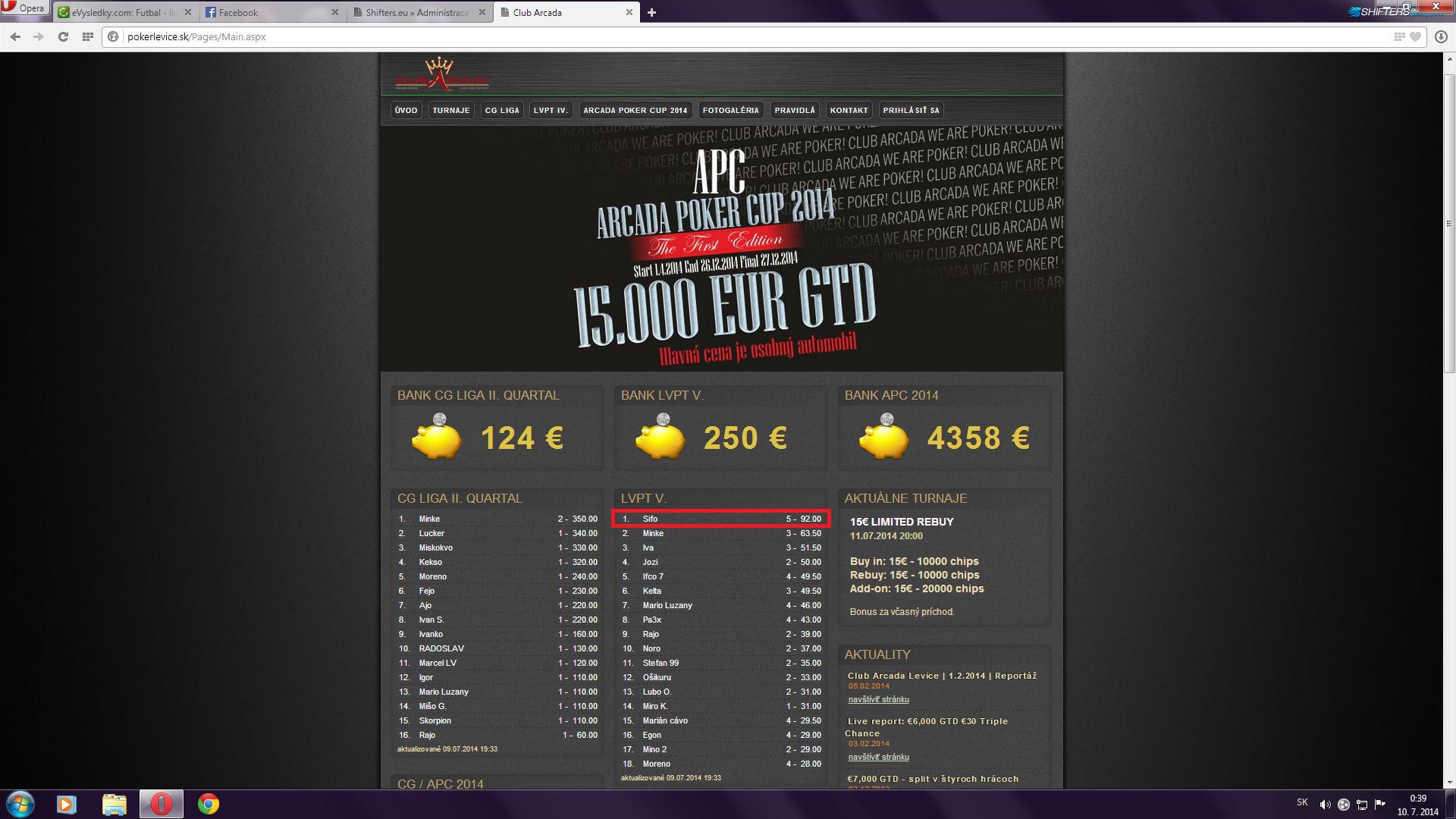Click Sifo row in LVPT V. table
1456x819 pixels.
pos(721,519)
